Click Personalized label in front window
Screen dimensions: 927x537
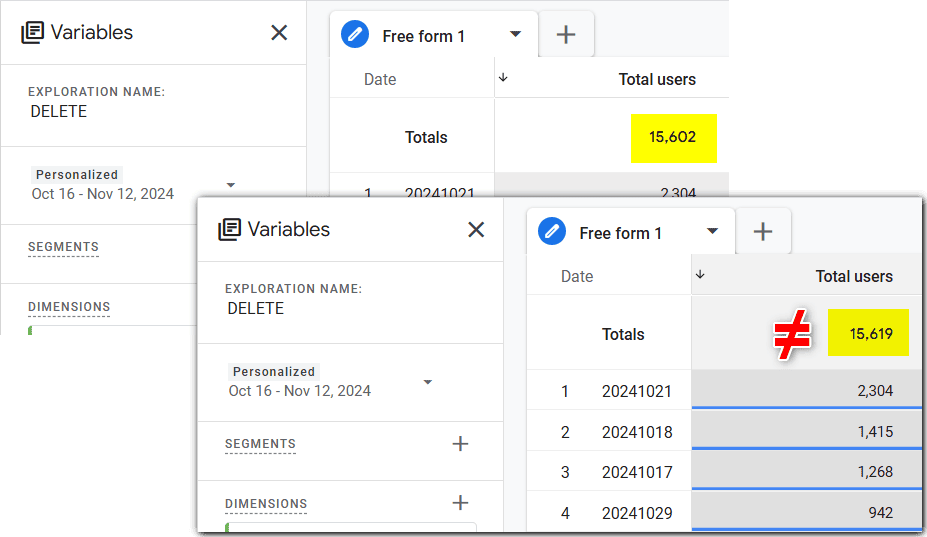point(274,371)
